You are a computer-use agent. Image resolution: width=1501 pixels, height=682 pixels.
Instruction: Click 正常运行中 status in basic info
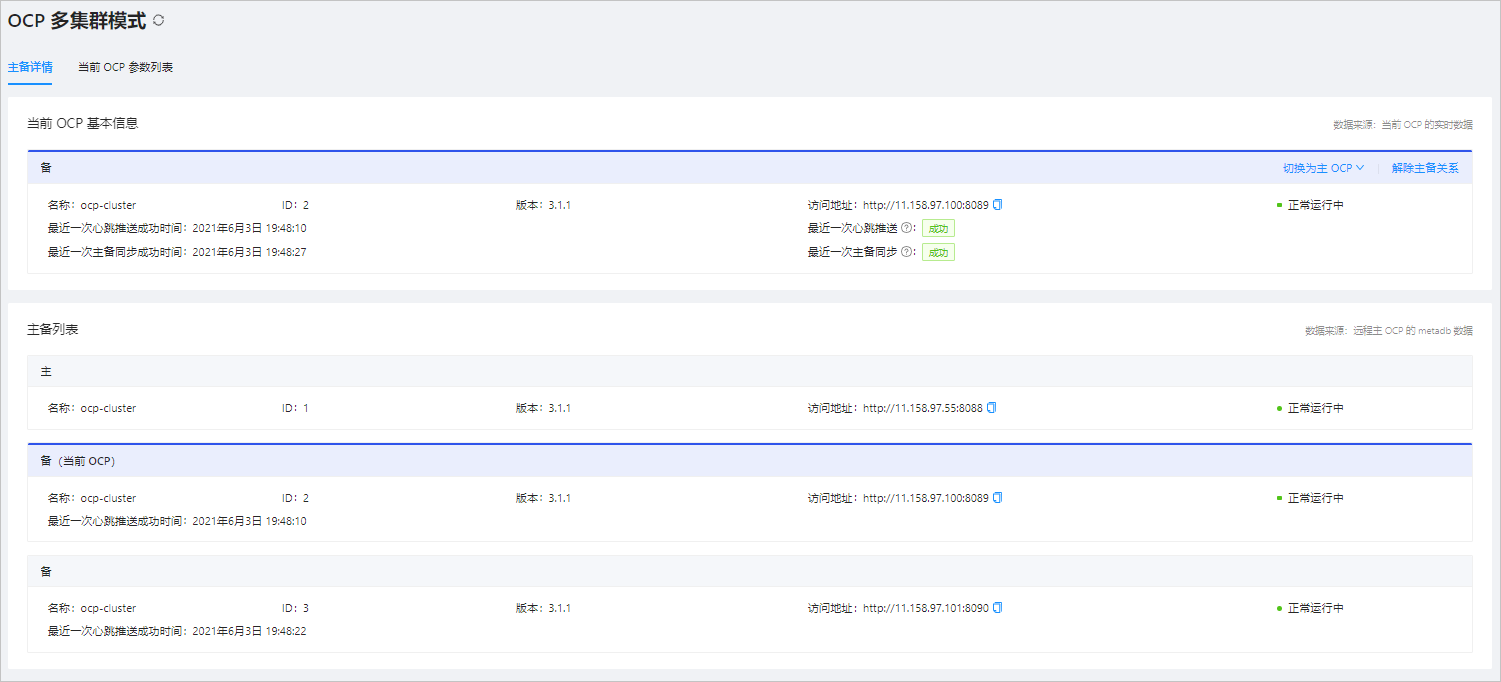(x=1310, y=205)
